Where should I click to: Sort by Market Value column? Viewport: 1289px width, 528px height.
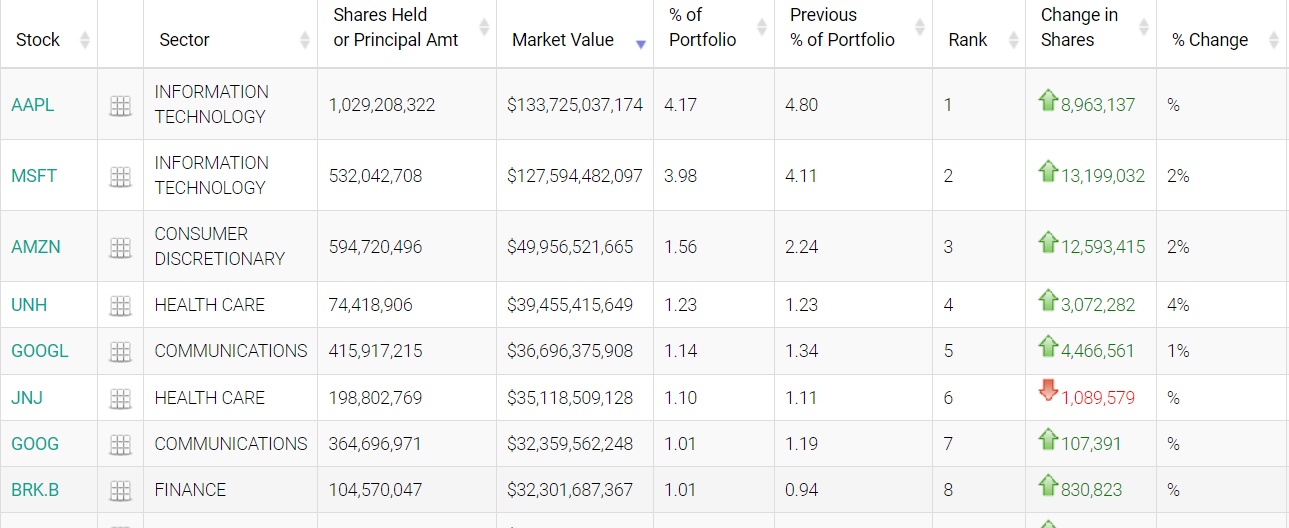563,40
